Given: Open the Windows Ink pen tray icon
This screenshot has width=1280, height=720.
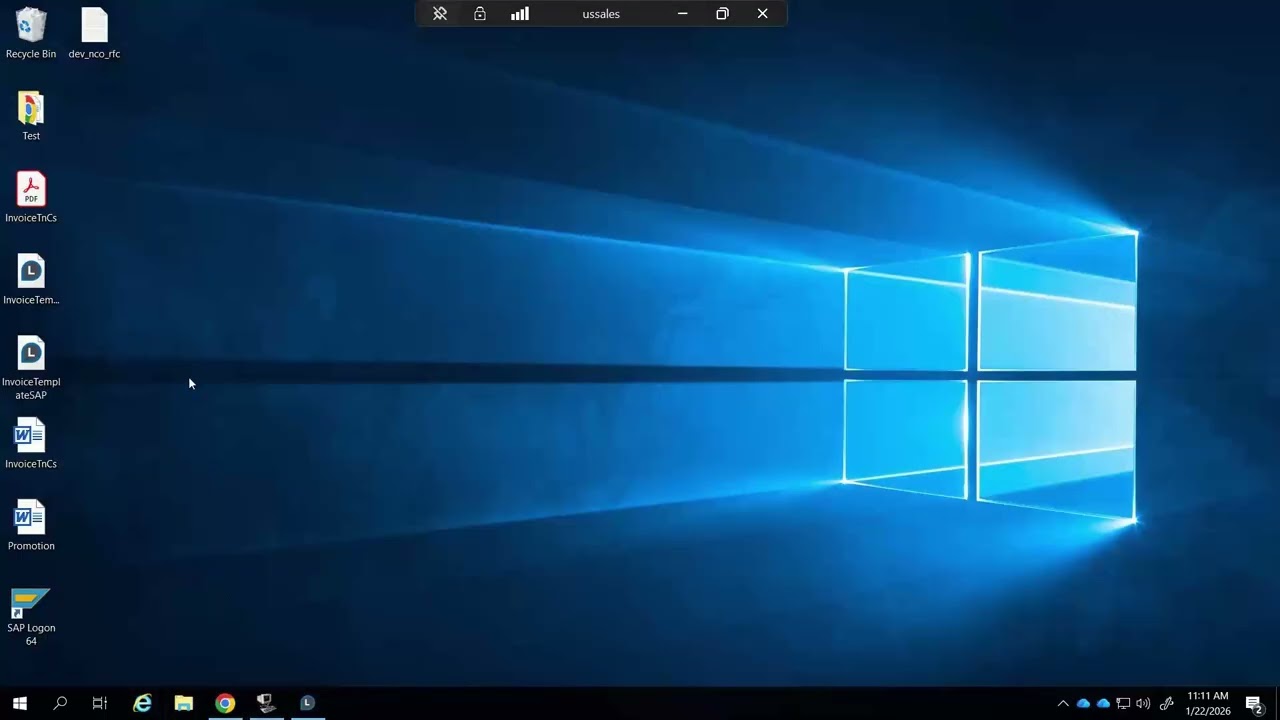Looking at the screenshot, I should click(x=1166, y=704).
